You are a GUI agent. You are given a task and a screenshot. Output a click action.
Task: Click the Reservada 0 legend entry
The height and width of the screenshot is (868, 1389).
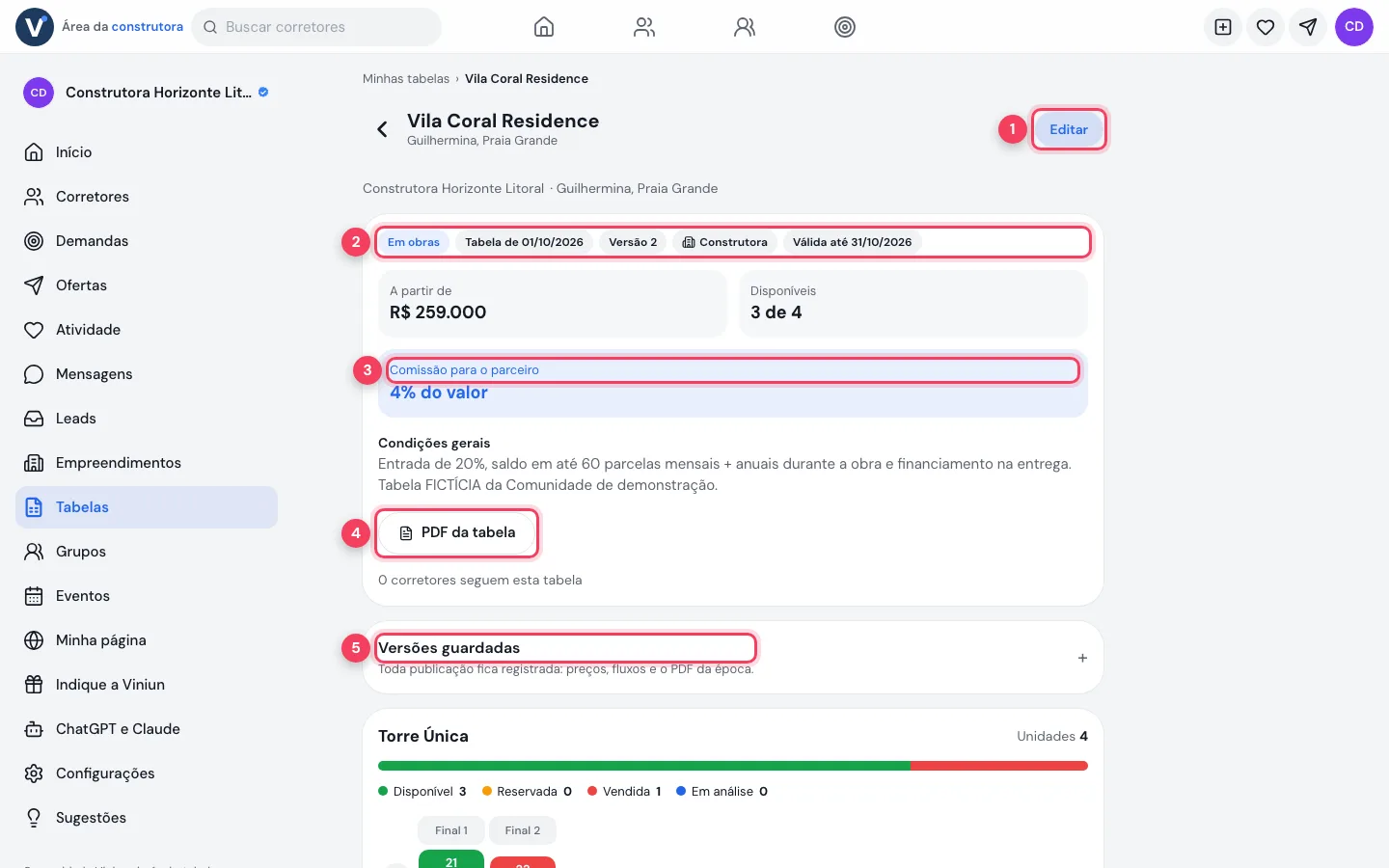(527, 792)
